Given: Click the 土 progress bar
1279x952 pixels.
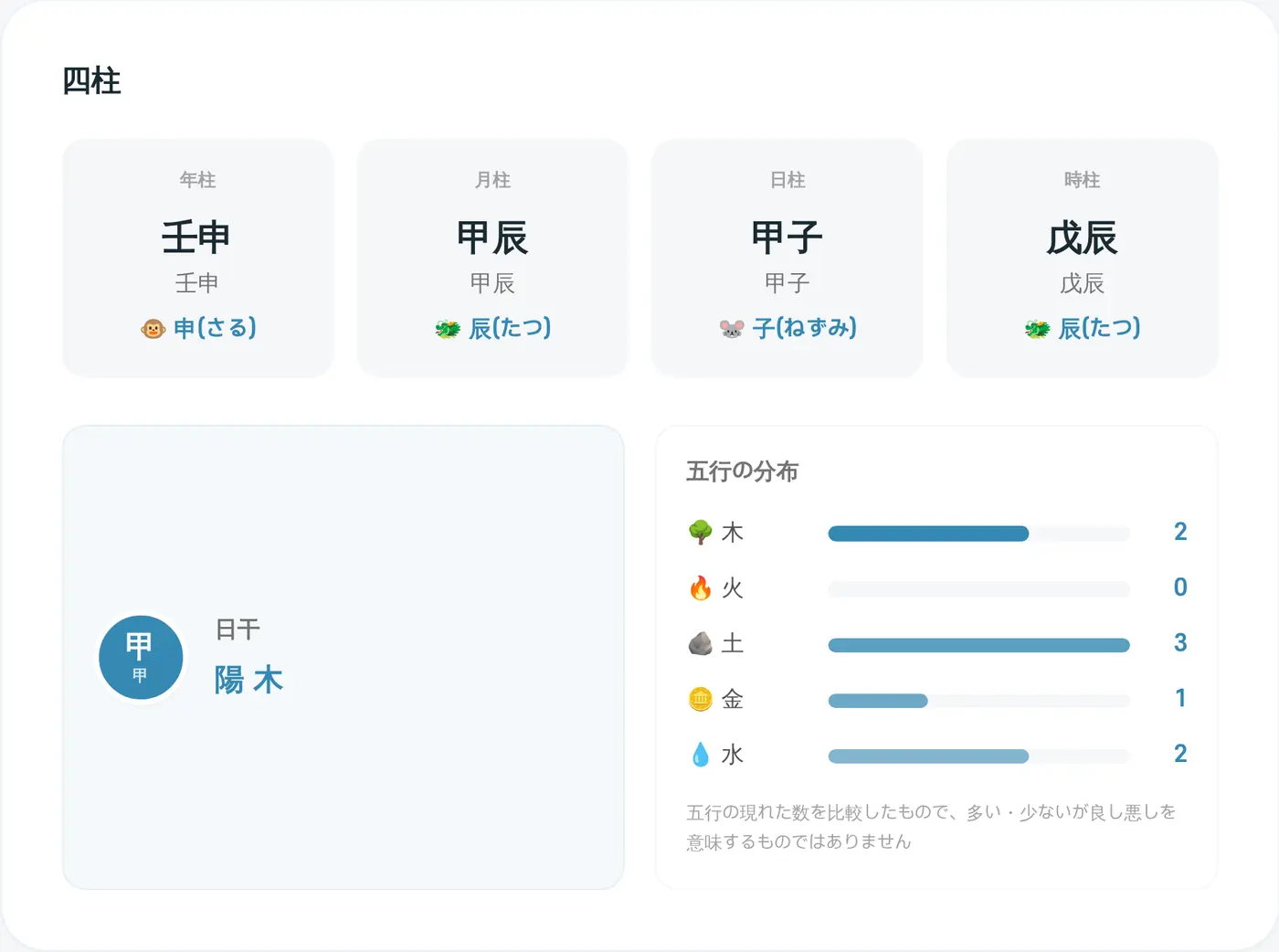Looking at the screenshot, I should coord(978,645).
